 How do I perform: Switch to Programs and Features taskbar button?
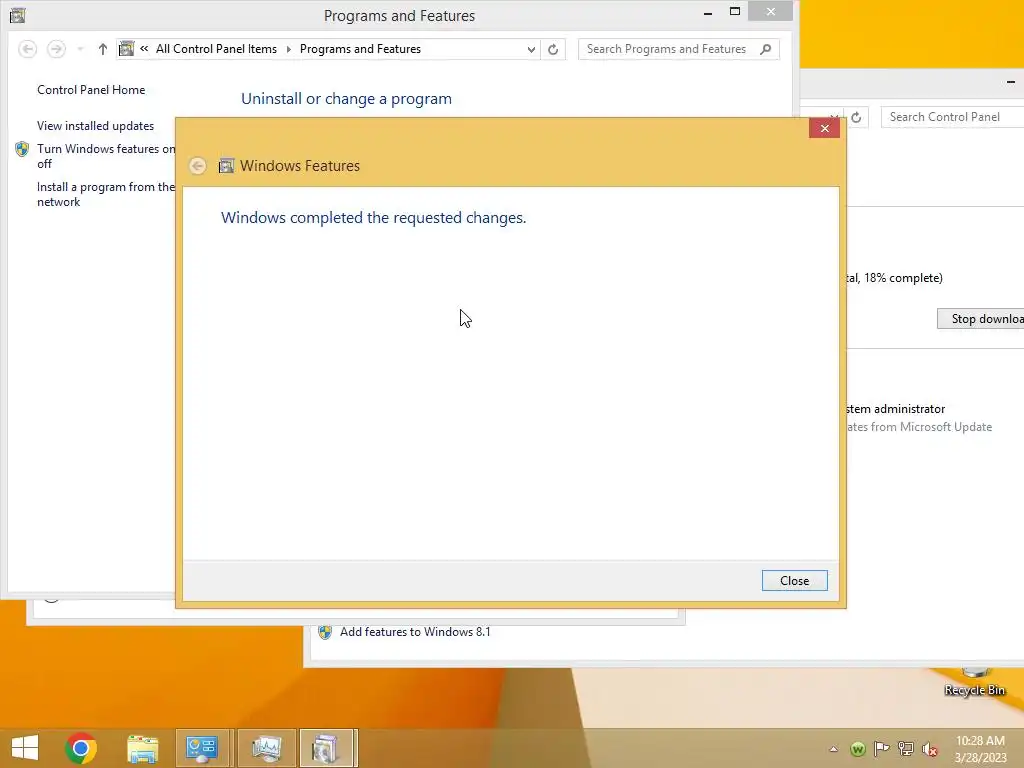[327, 748]
